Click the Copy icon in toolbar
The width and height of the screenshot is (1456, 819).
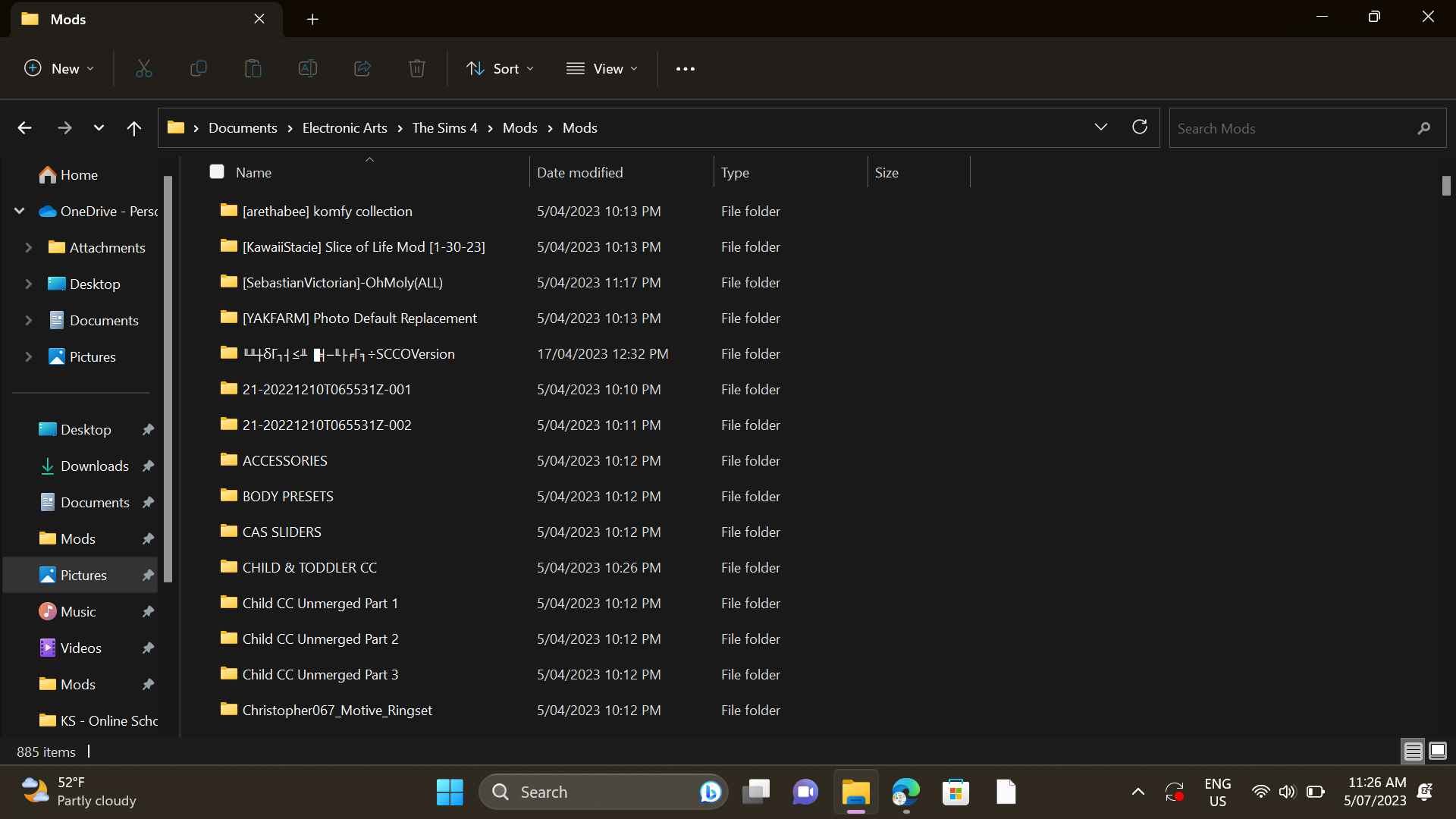tap(199, 69)
